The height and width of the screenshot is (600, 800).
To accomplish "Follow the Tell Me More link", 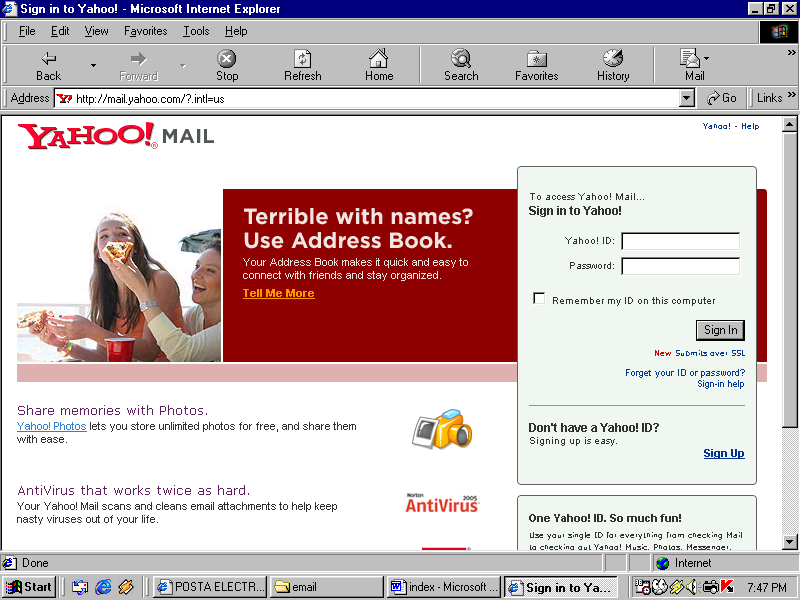I will point(279,293).
